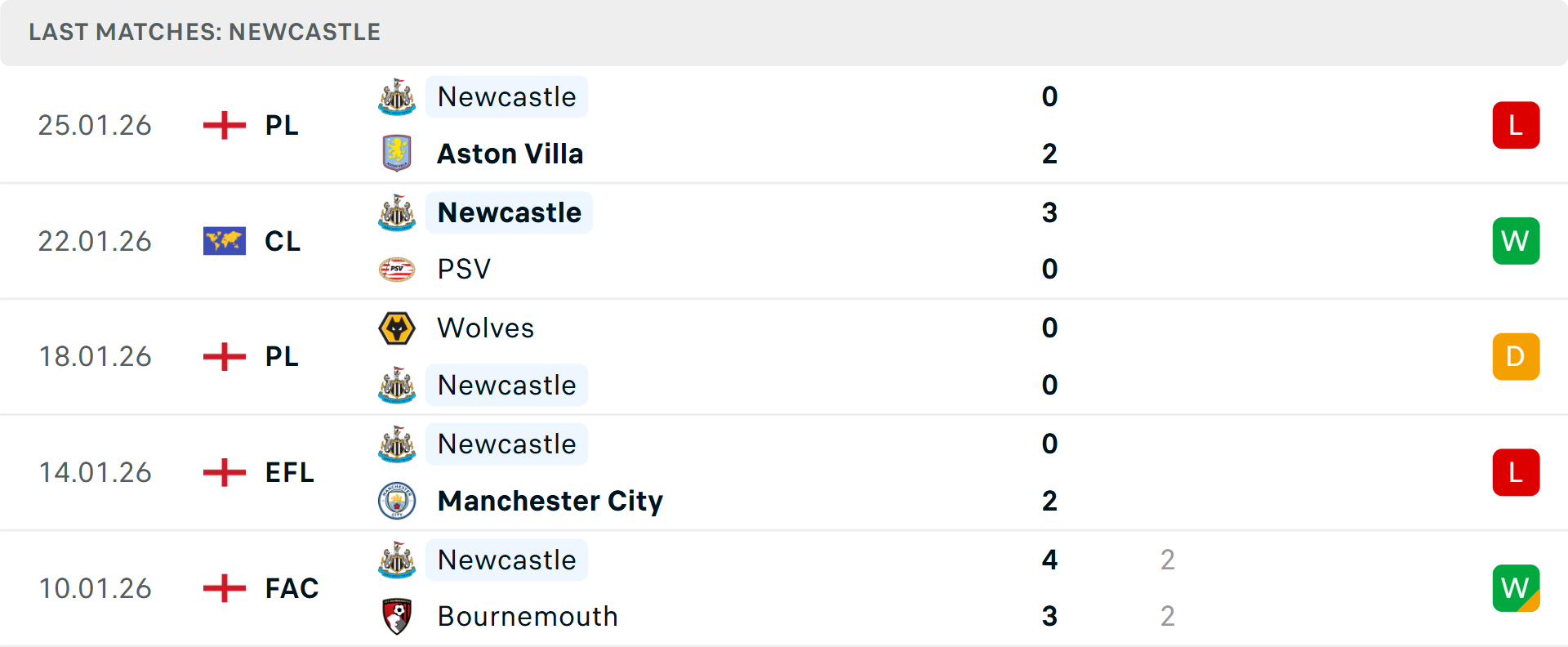
Task: Toggle the red L badge for Aston Villa loss
Action: pos(1516,124)
